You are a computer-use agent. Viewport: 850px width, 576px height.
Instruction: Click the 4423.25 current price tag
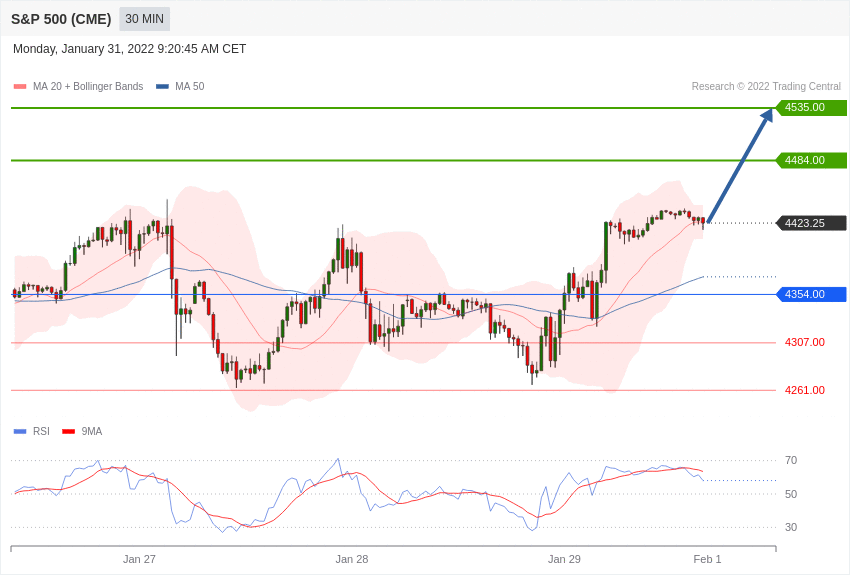(811, 223)
